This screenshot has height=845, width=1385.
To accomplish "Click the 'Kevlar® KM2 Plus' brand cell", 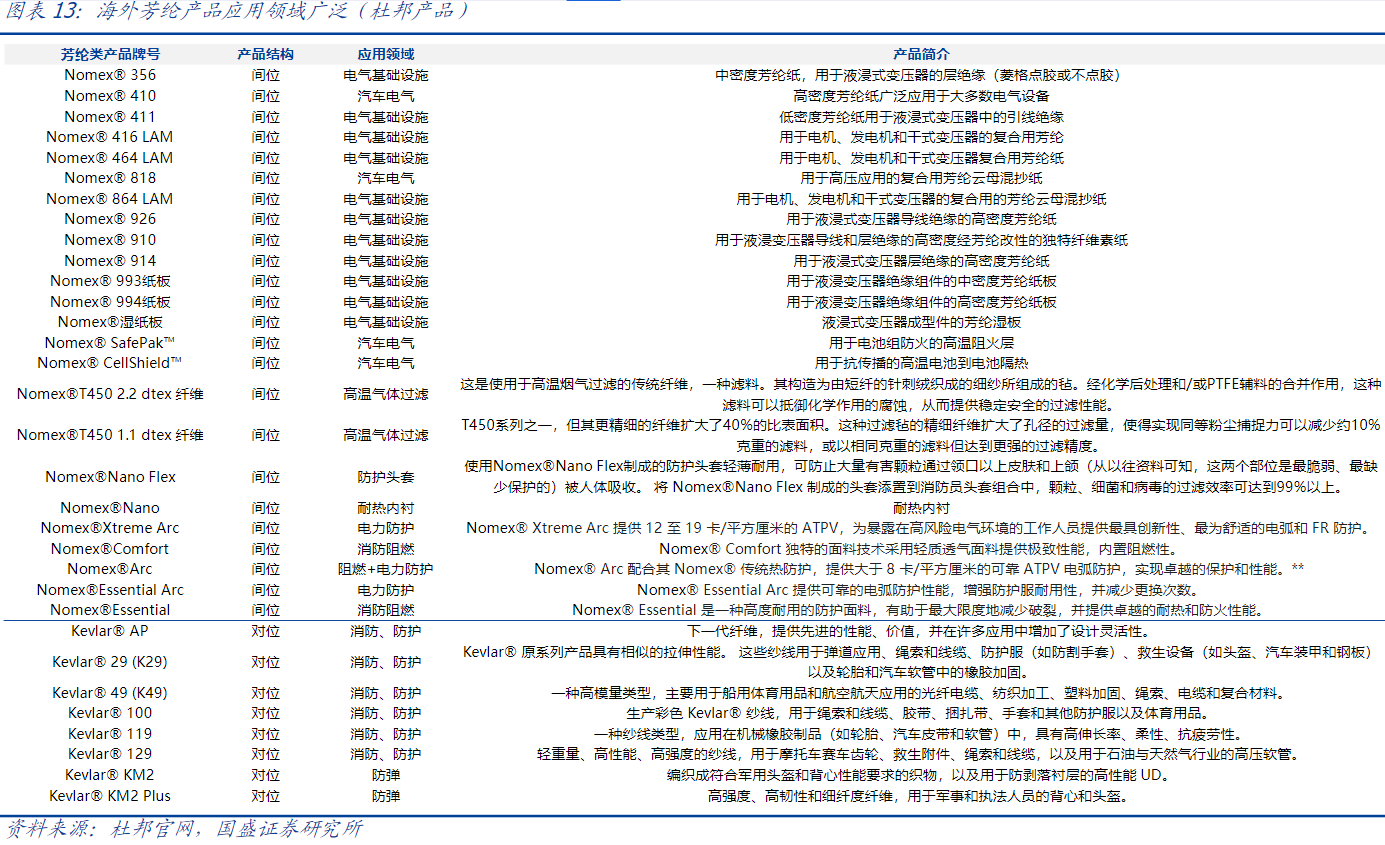I will tap(110, 796).
